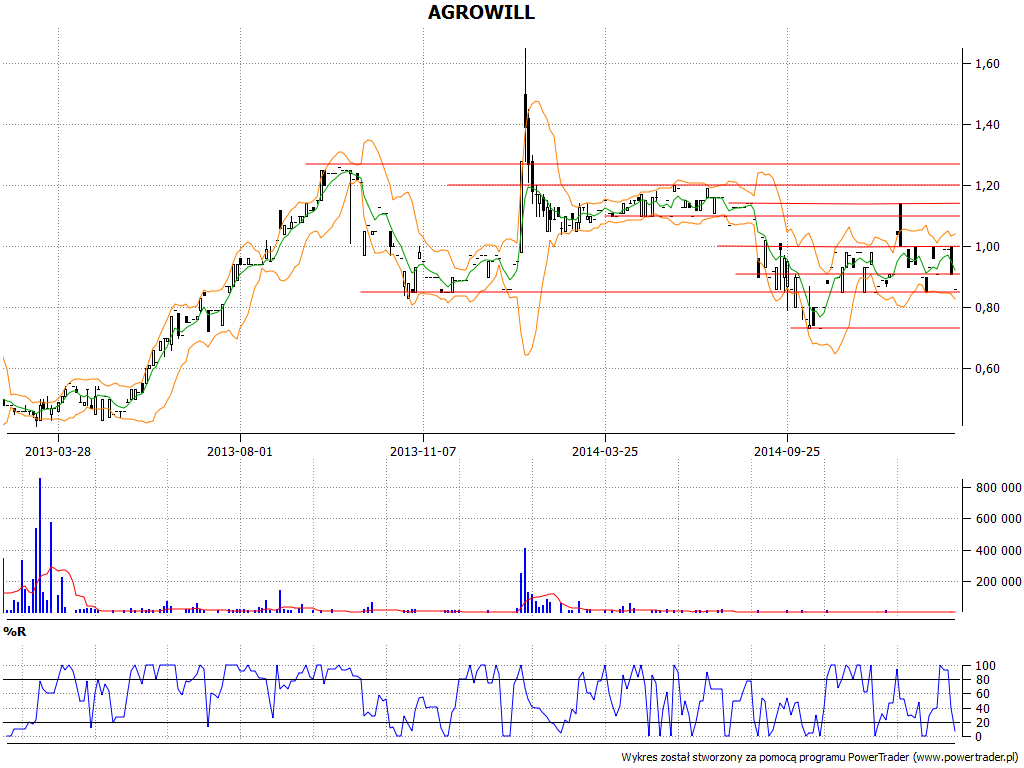Image resolution: width=1024 pixels, height=768 pixels.
Task: Click the %R indicator label
Action: click(15, 632)
